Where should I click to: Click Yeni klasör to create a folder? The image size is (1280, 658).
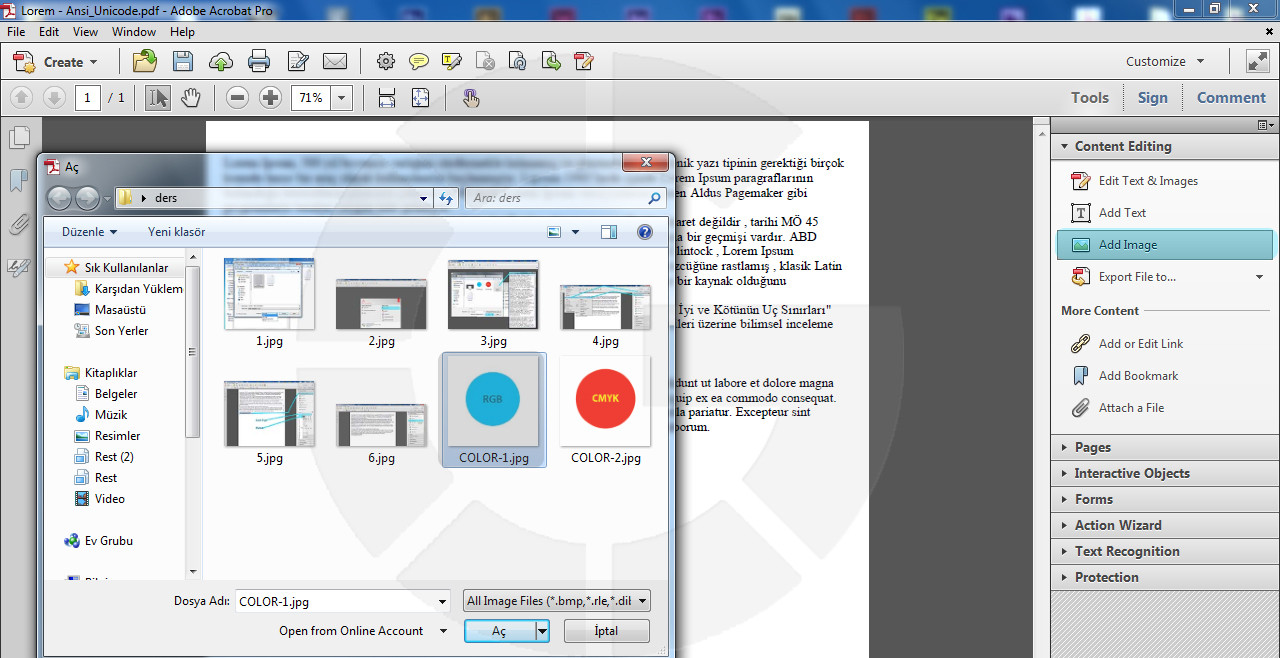click(x=176, y=232)
